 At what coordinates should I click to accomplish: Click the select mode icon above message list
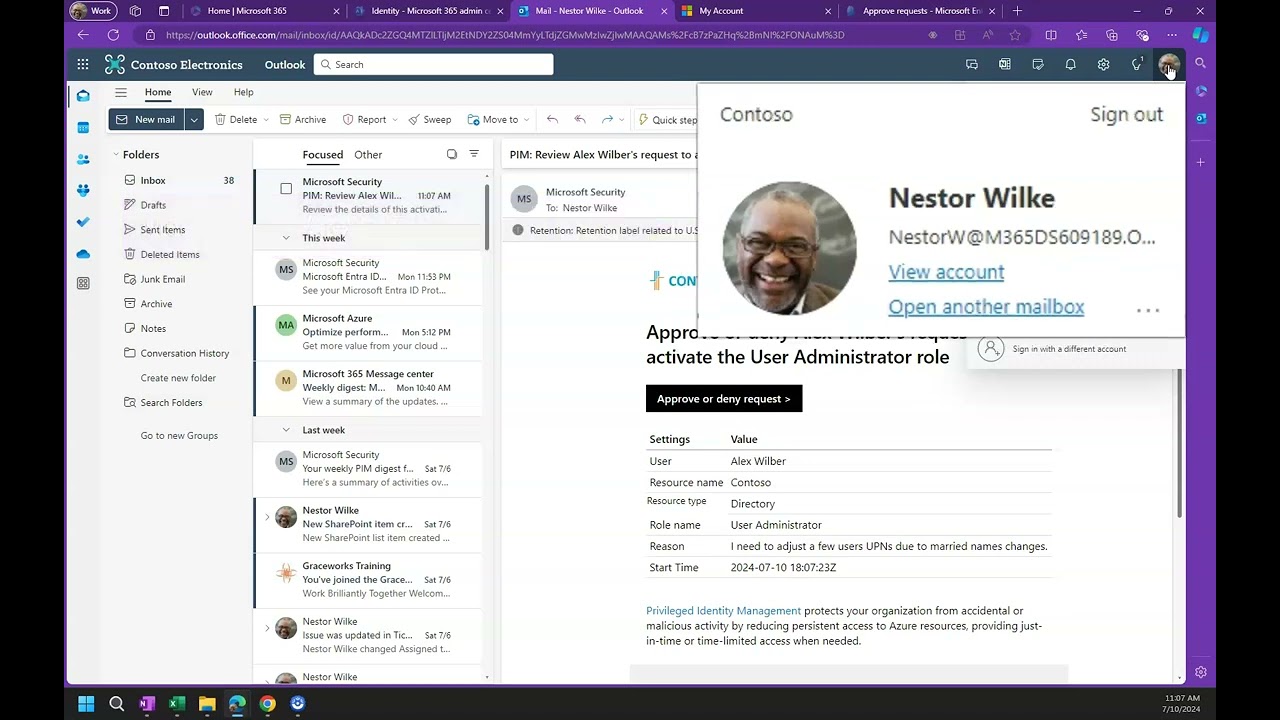click(452, 154)
